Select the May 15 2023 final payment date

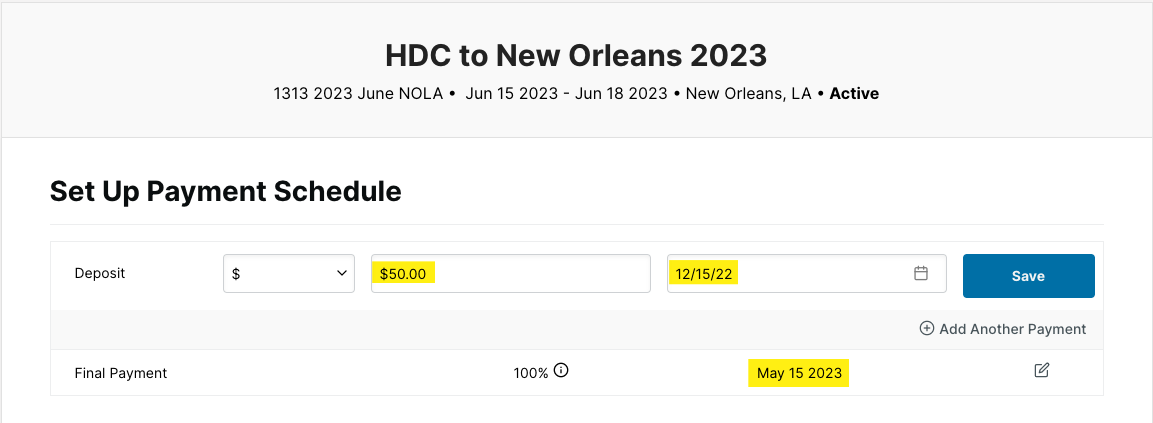[x=799, y=374]
